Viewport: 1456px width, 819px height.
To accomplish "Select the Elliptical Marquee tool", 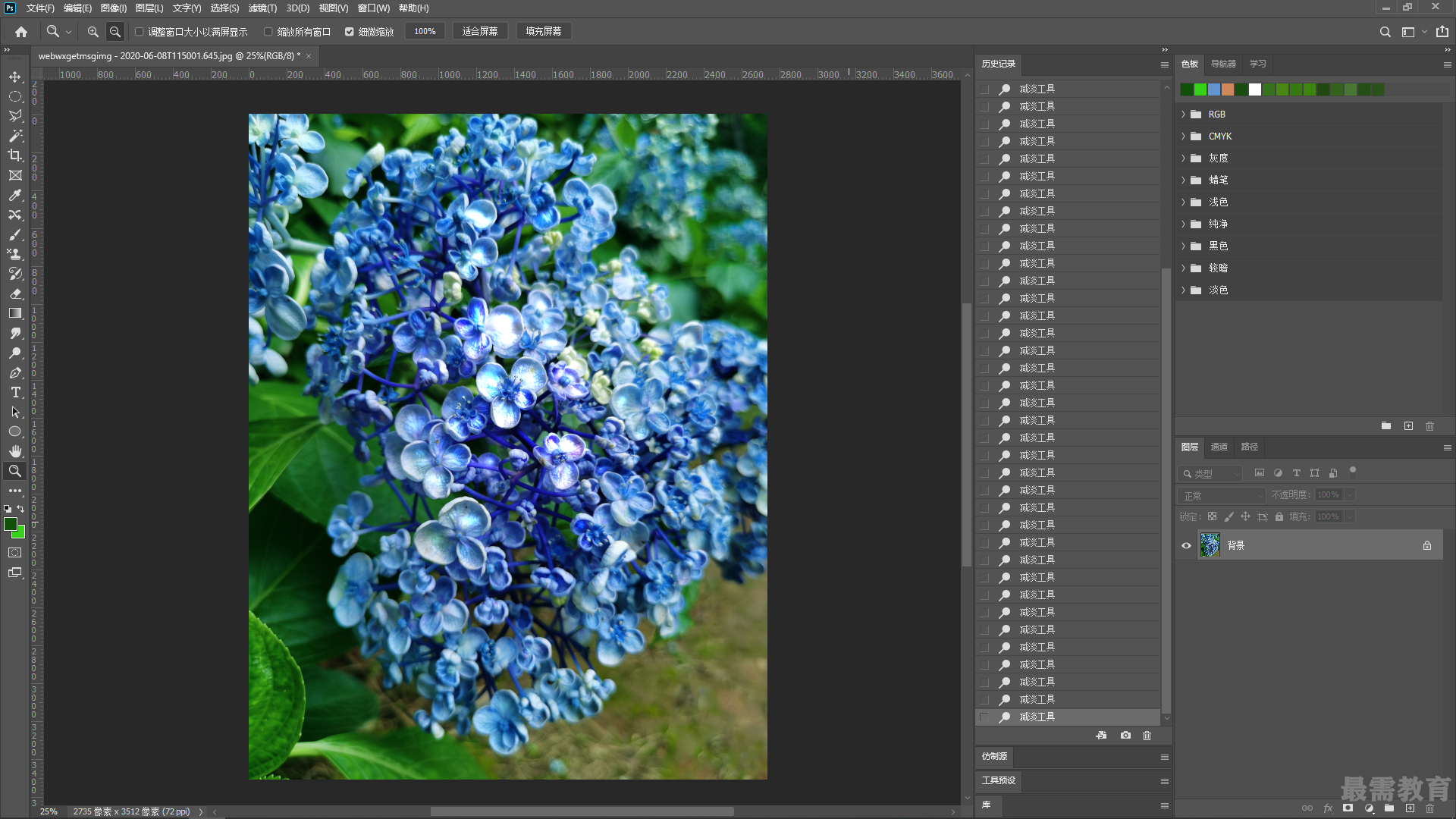I will click(15, 97).
